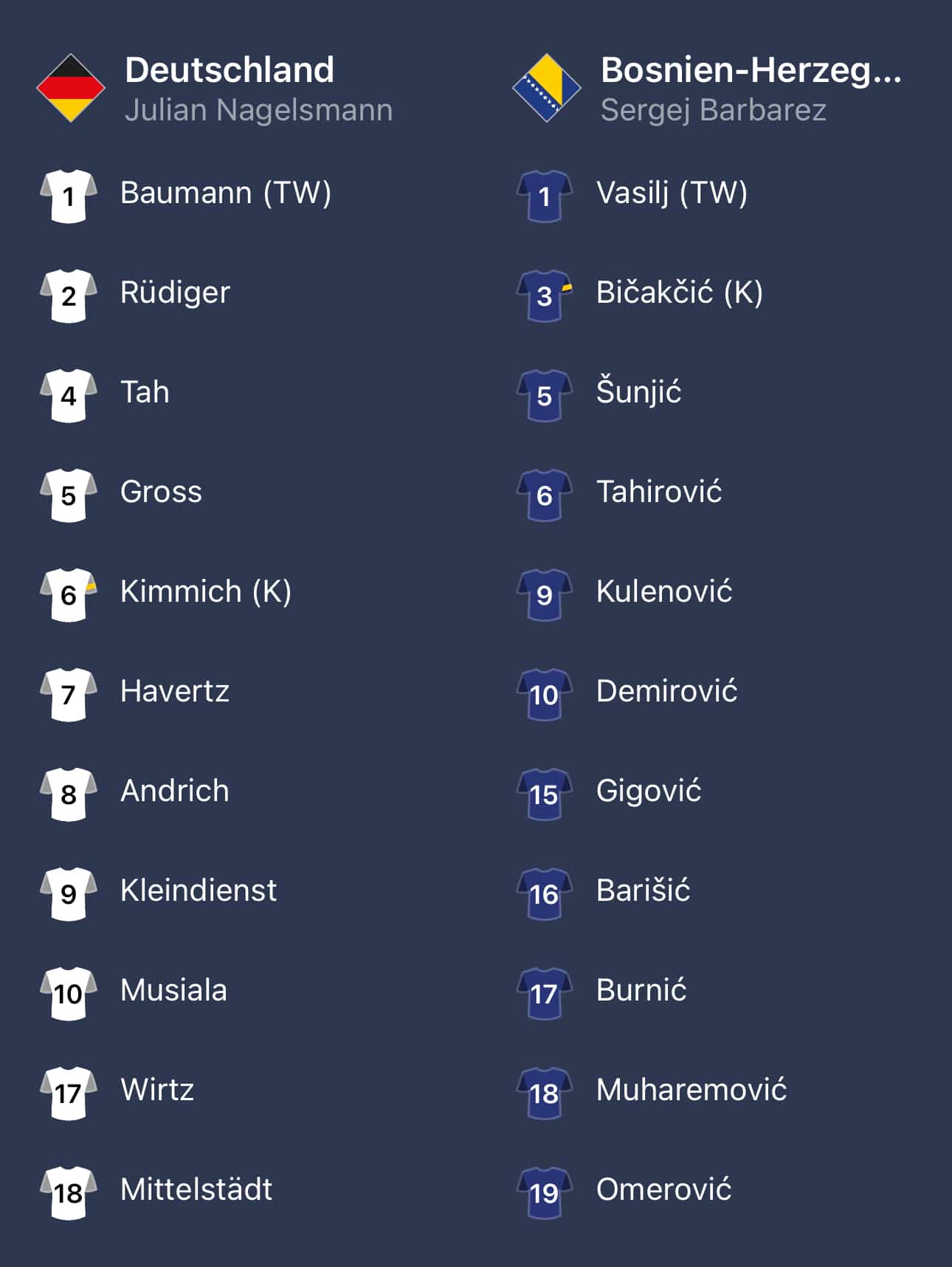Click Vasilj's goalkeeper jersey number 1
The width and height of the screenshot is (952, 1267).
pos(545,196)
